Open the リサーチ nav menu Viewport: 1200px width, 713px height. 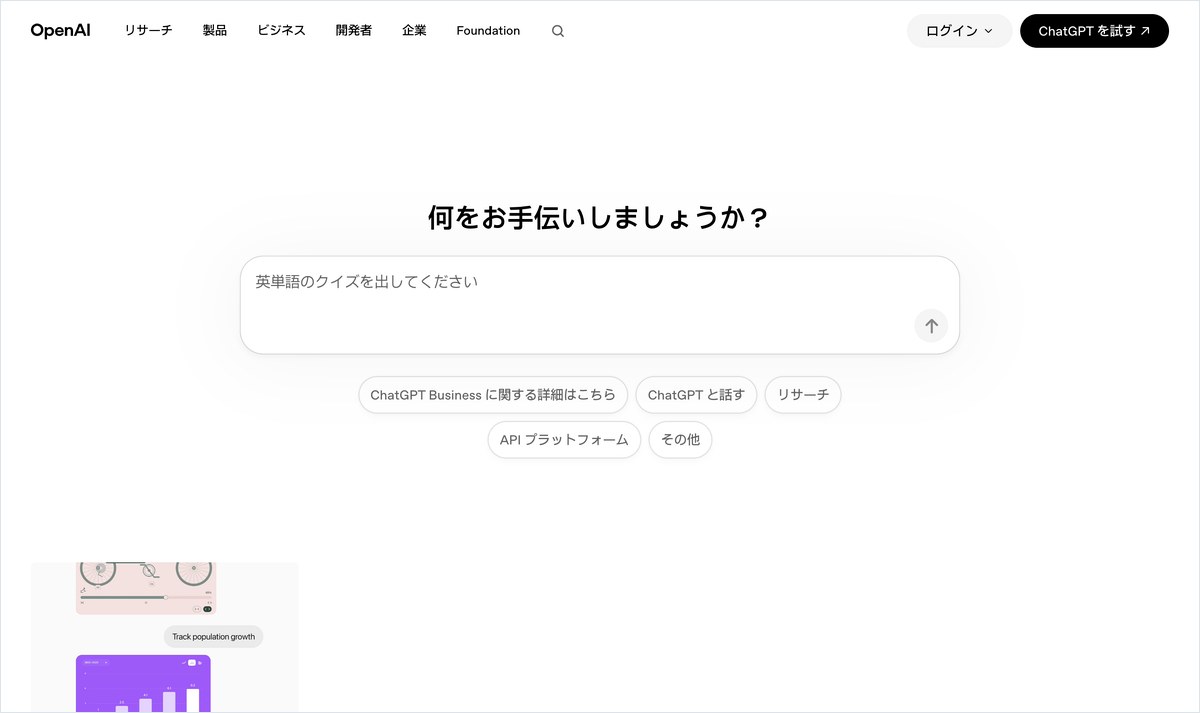(148, 31)
